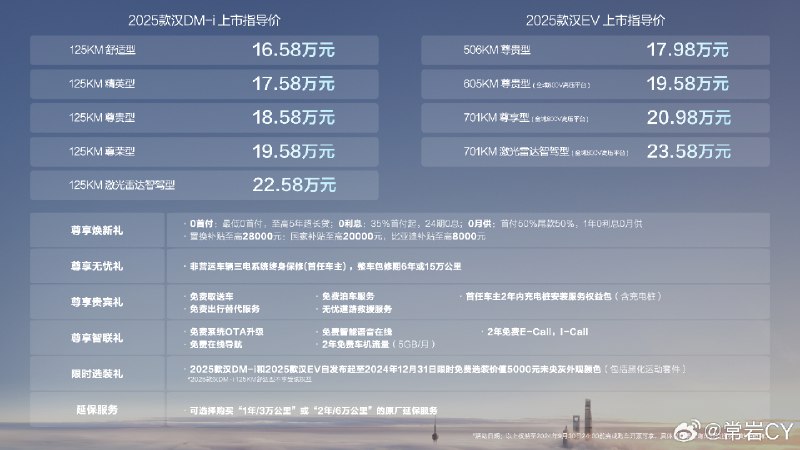The image size is (800, 450).
Task: Click the 16.58万元 price
Action: coord(293,49)
